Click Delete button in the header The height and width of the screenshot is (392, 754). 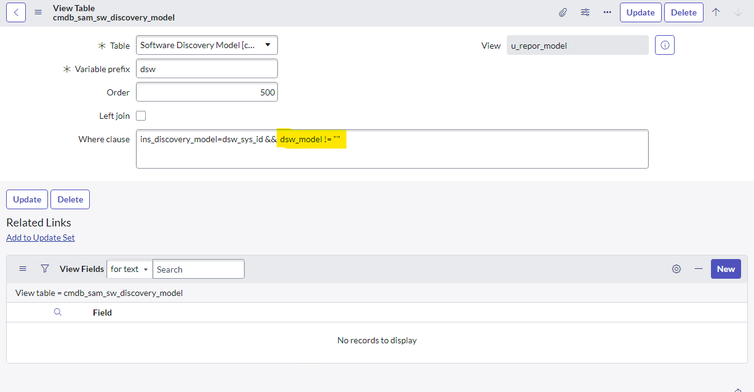pyautogui.click(x=684, y=13)
